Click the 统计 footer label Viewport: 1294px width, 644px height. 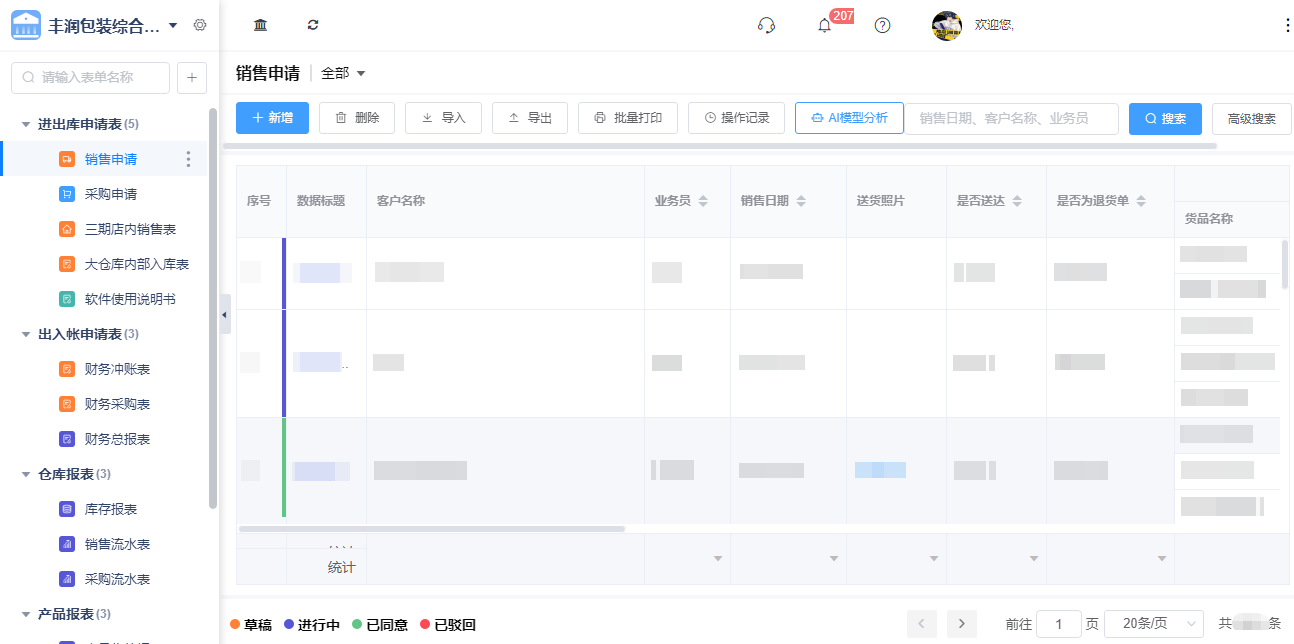tap(342, 567)
